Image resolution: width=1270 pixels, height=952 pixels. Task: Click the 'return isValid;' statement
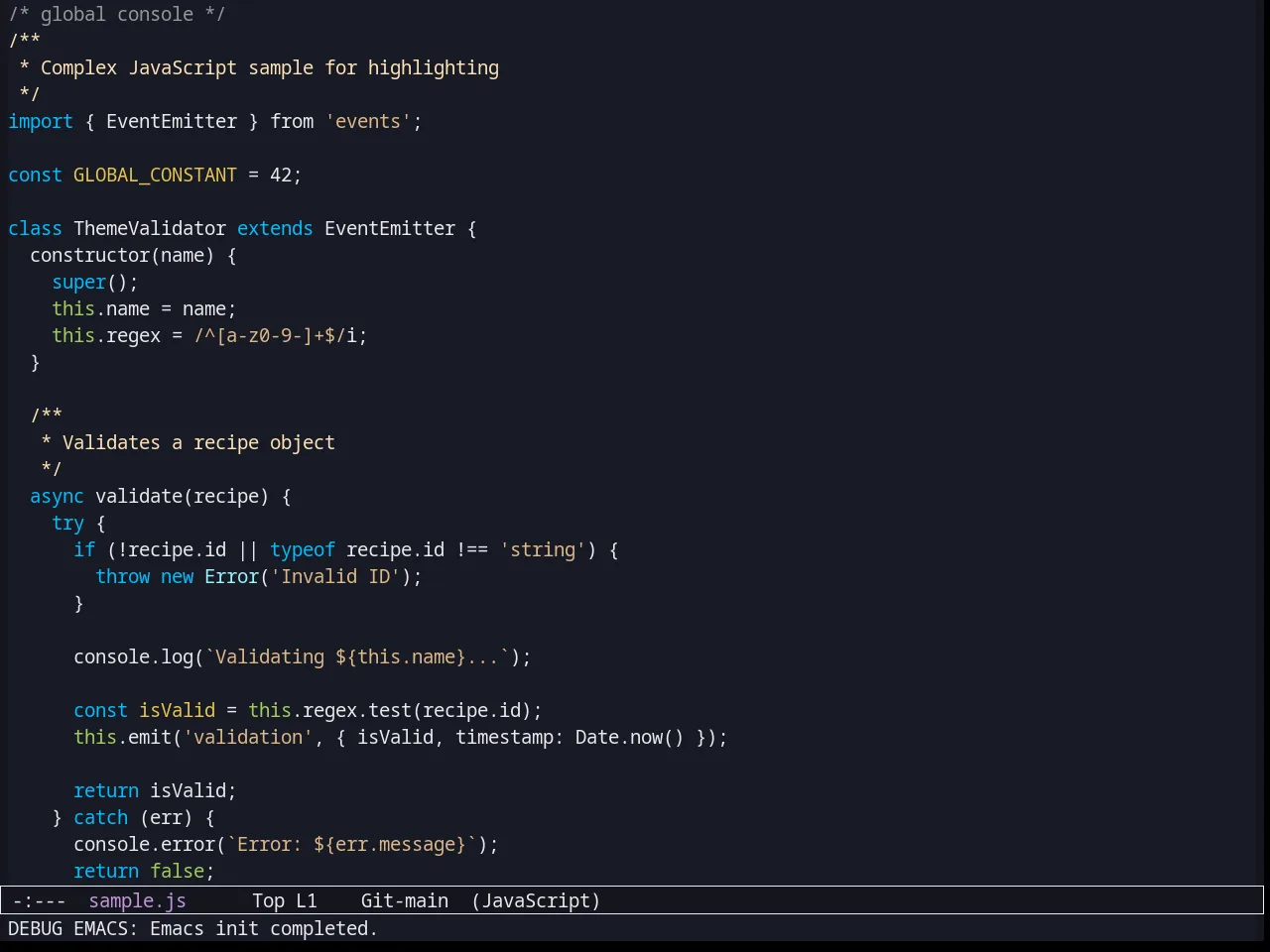155,790
